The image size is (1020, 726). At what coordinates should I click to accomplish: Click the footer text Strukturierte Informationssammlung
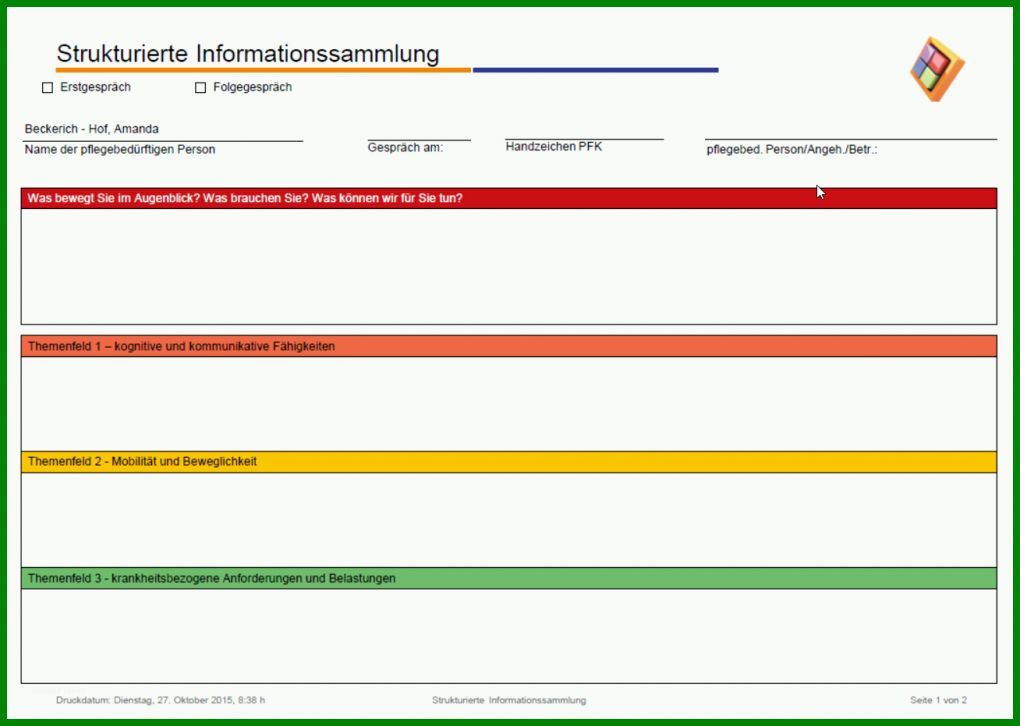pyautogui.click(x=509, y=700)
